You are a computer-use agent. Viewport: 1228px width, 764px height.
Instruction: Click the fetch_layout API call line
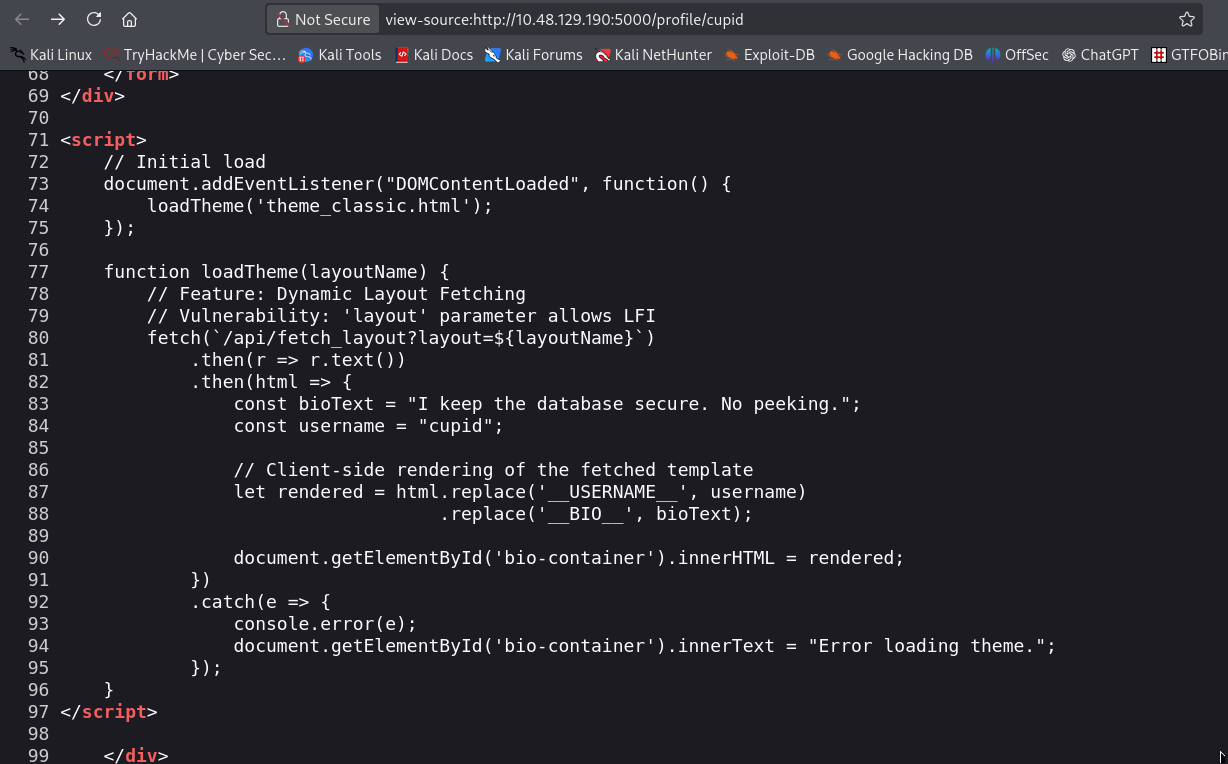[x=400, y=338]
